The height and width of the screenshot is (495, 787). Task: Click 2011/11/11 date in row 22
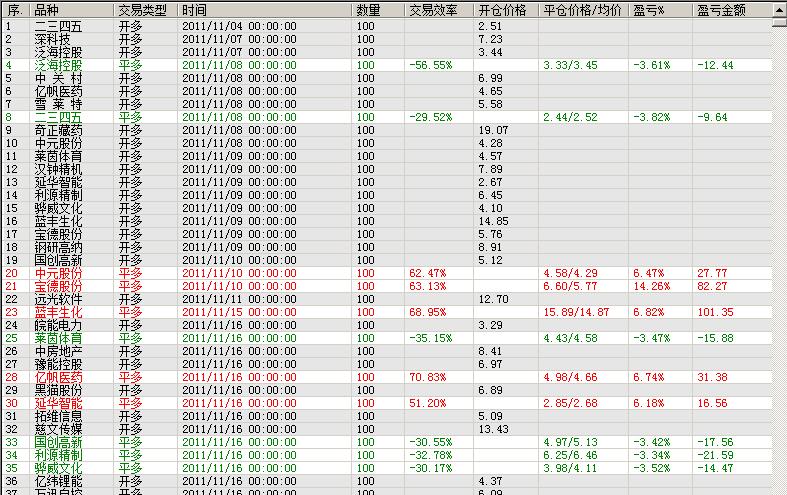pyautogui.click(x=212, y=300)
